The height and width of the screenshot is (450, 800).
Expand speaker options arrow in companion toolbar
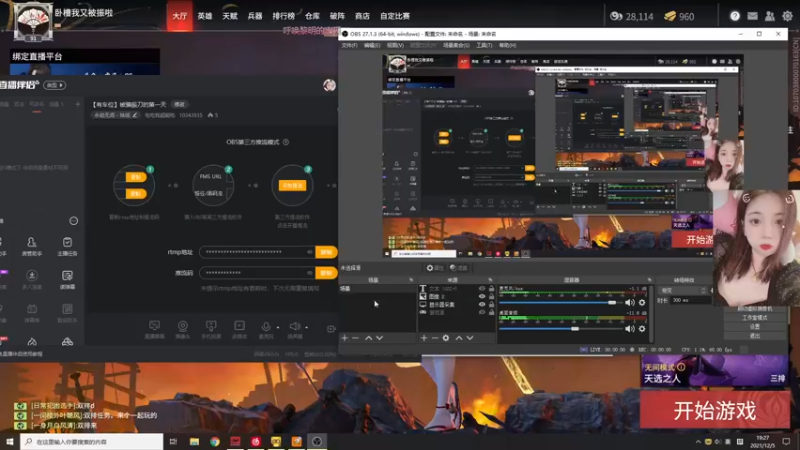pyautogui.click(x=306, y=328)
